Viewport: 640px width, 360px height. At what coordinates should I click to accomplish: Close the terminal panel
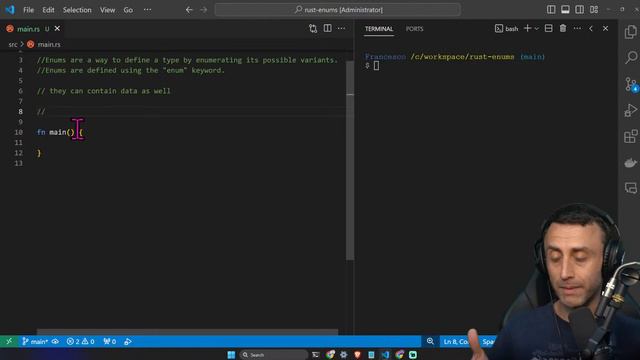pyautogui.click(x=605, y=29)
